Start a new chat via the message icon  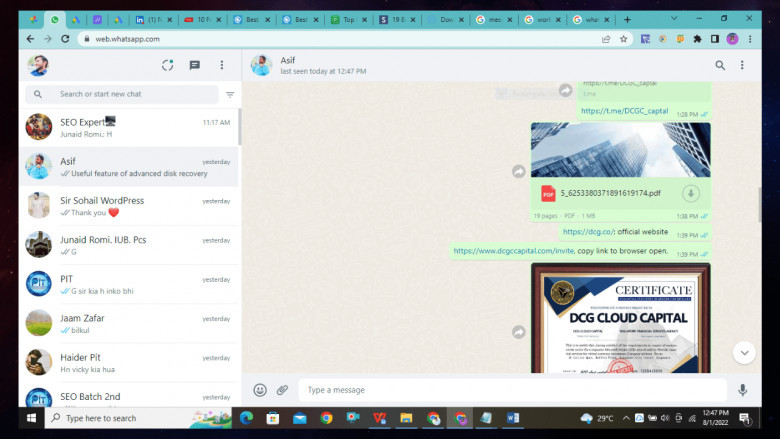(x=195, y=65)
